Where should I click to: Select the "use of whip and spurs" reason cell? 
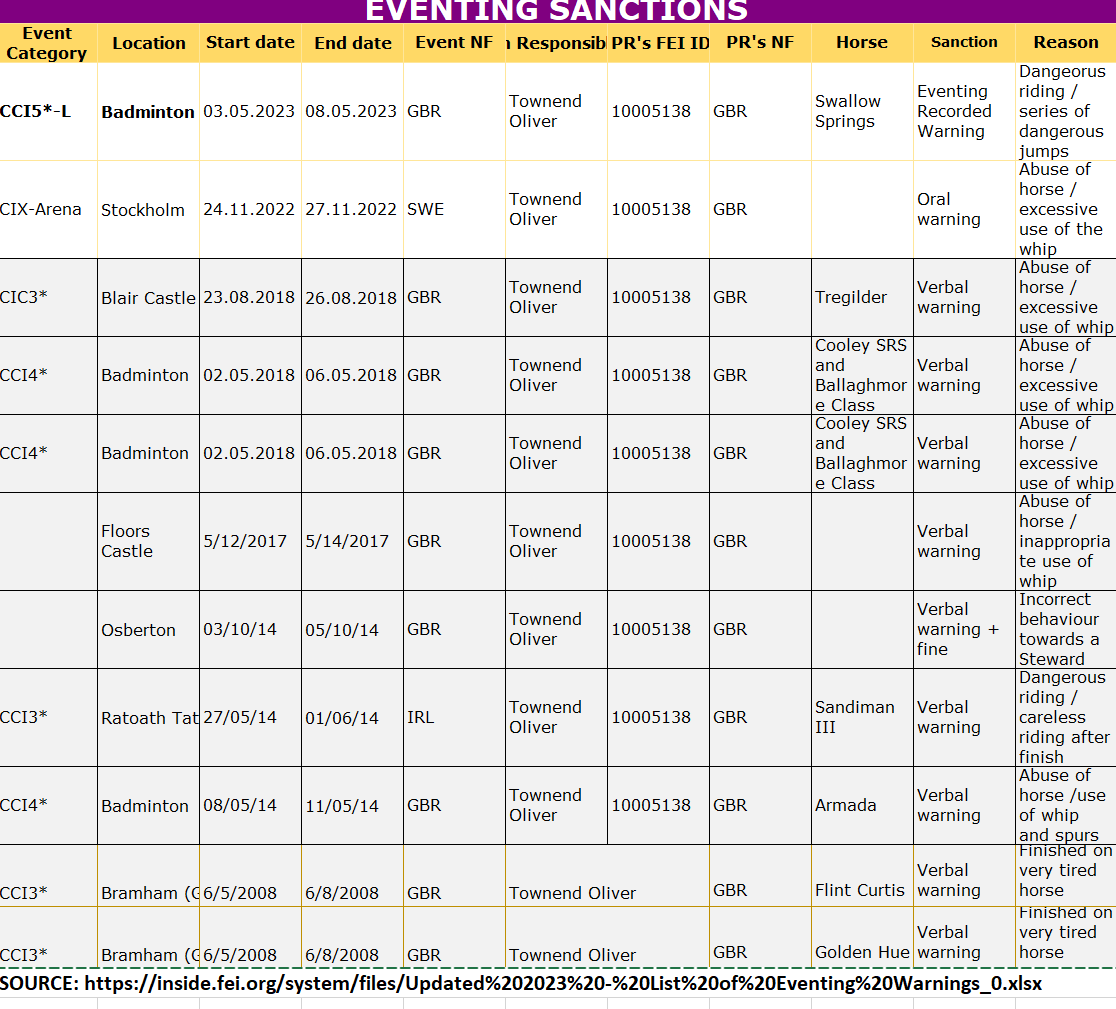[x=1065, y=805]
